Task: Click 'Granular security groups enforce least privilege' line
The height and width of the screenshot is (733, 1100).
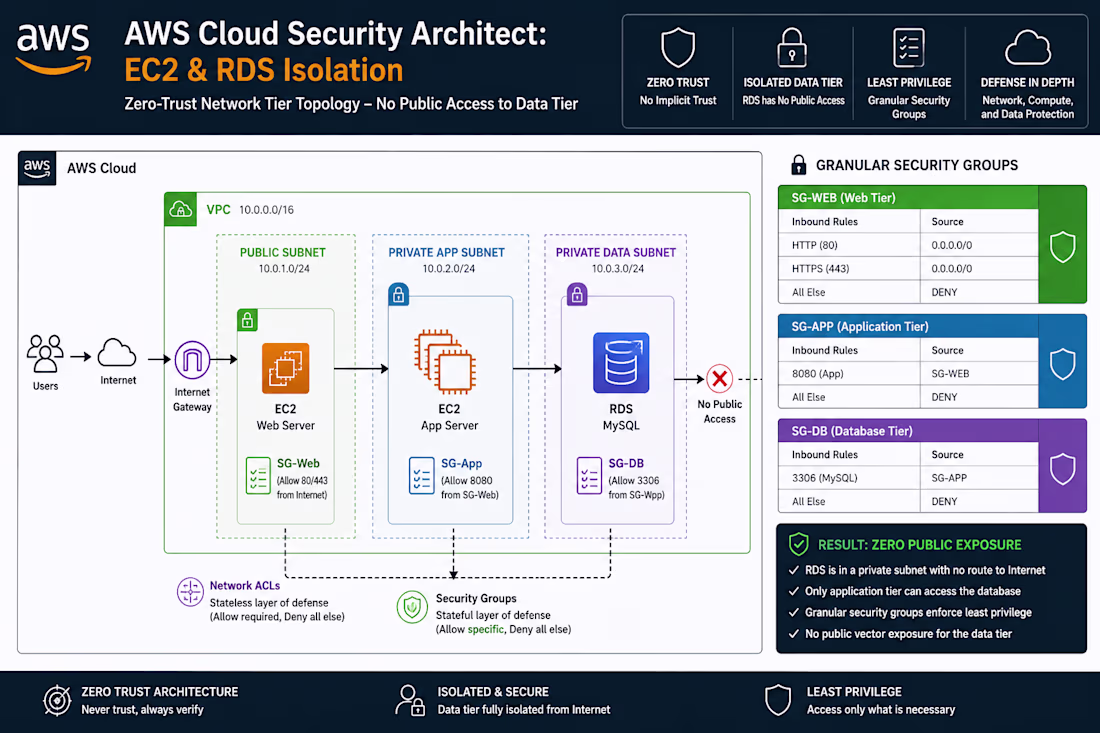Action: click(x=918, y=612)
